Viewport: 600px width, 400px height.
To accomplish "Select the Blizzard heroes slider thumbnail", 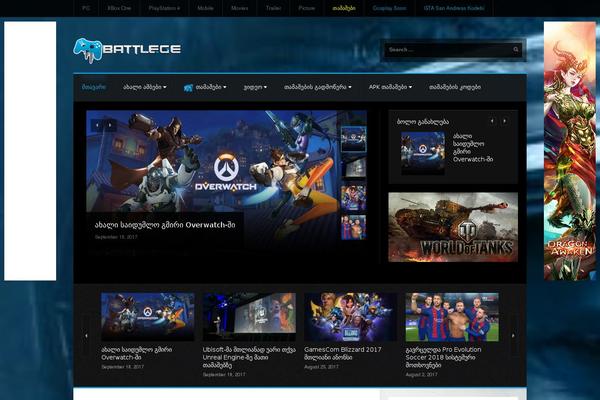I will (354, 198).
